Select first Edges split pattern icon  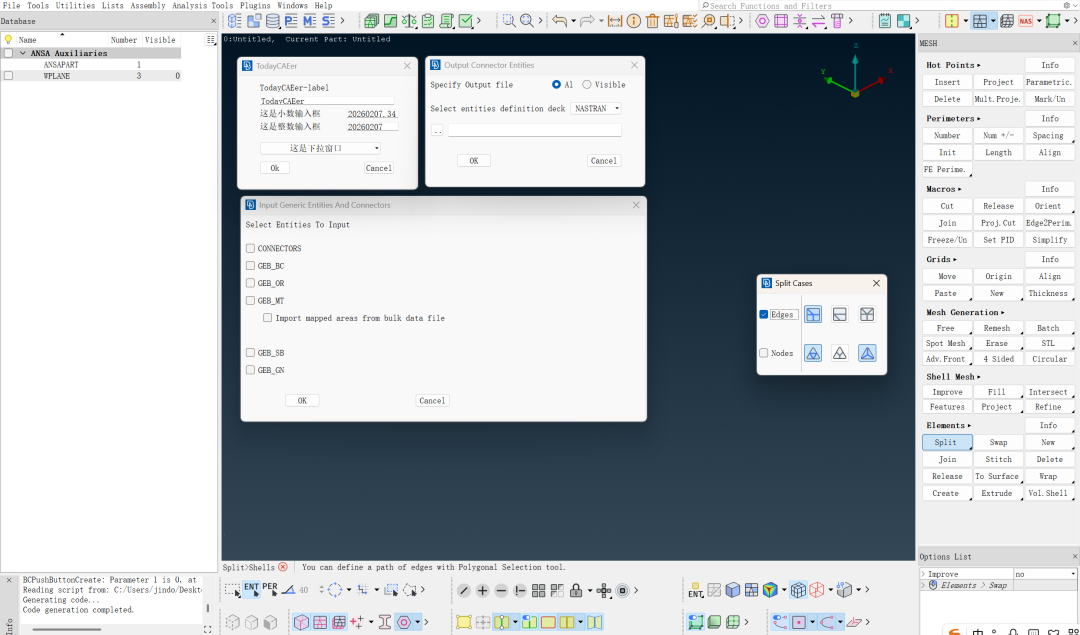tap(813, 314)
